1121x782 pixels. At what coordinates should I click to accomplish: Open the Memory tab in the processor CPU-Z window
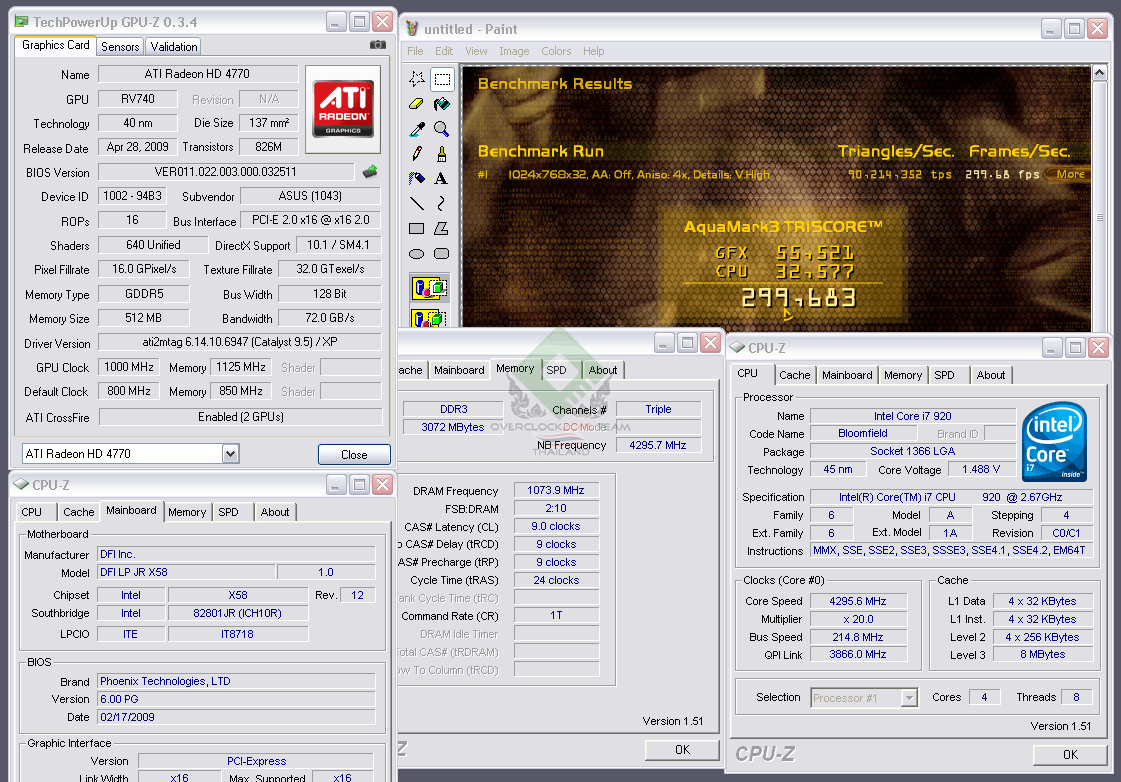click(x=903, y=375)
